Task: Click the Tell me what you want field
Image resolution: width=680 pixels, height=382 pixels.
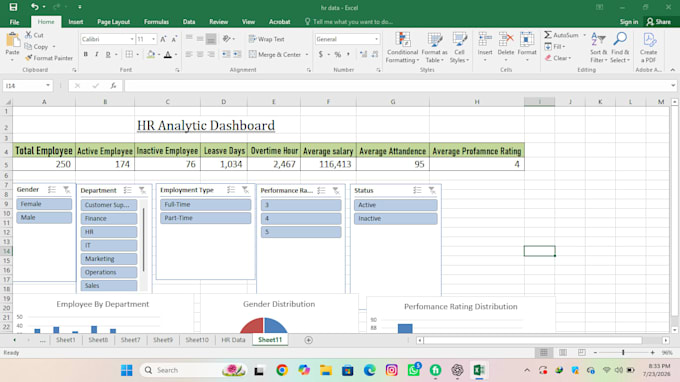Action: (349, 22)
